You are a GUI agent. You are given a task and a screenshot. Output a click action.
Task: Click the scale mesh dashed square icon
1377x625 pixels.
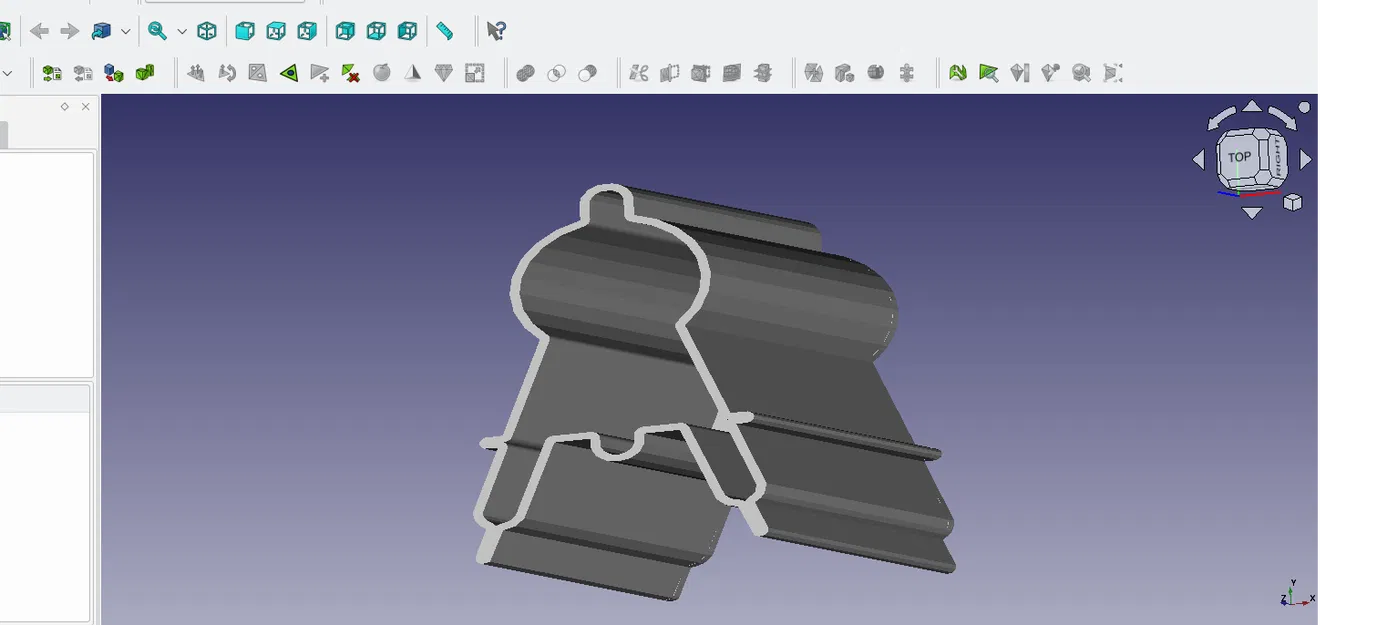[x=475, y=73]
